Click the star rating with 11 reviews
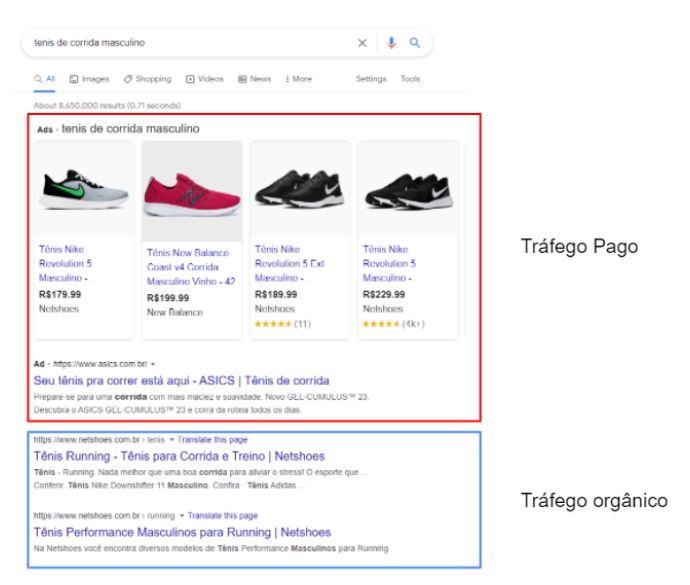690x585 pixels. click(283, 324)
